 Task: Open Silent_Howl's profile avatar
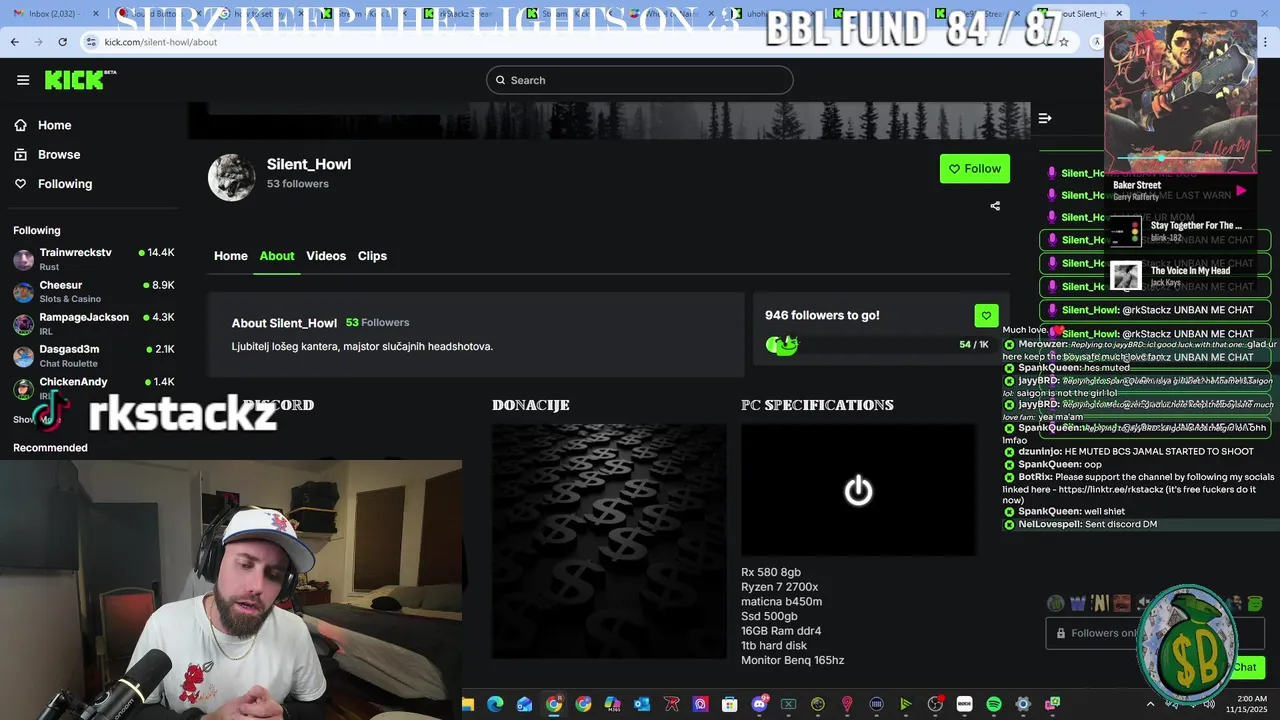click(231, 177)
